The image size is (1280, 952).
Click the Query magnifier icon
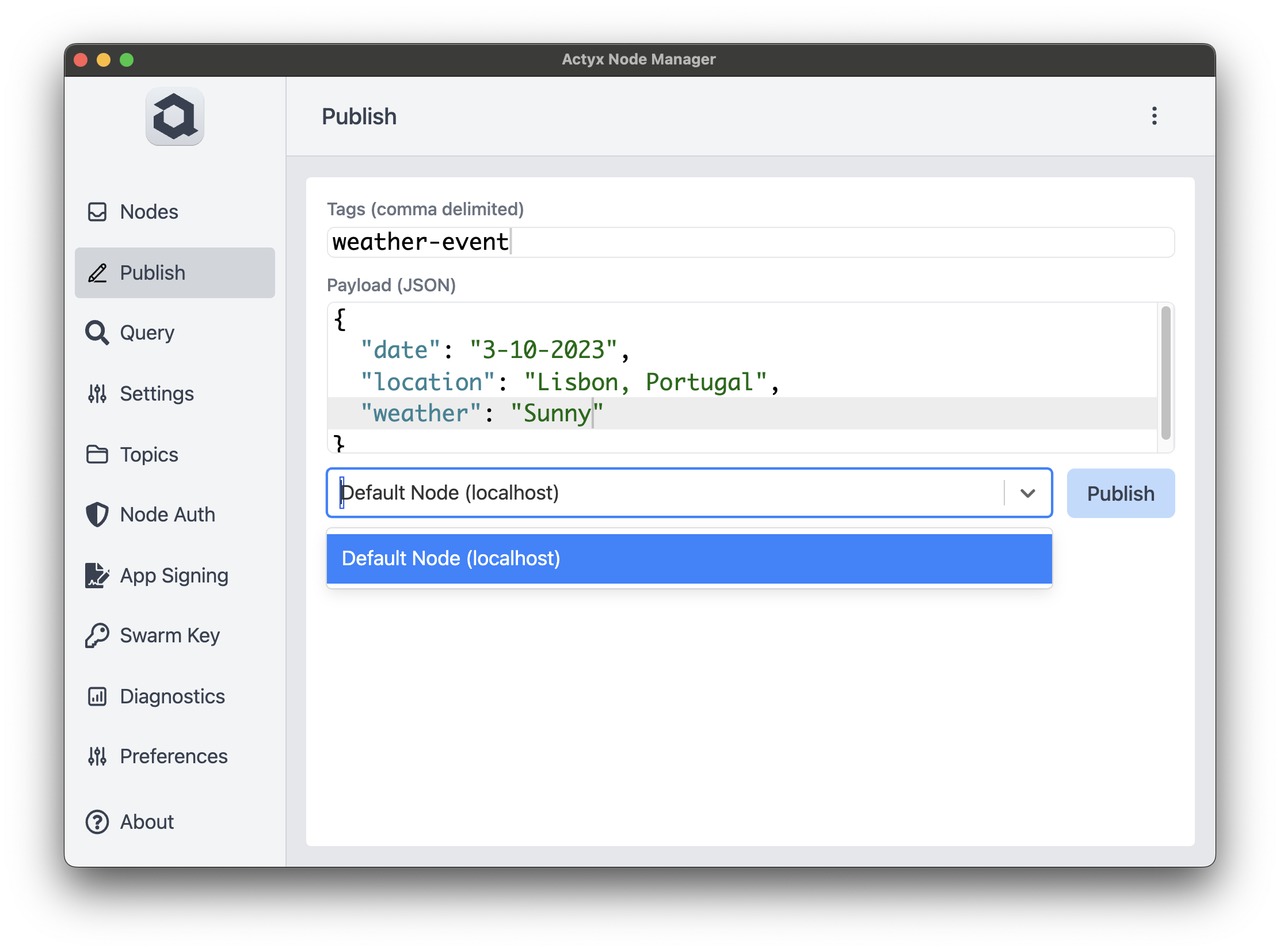[x=97, y=333]
